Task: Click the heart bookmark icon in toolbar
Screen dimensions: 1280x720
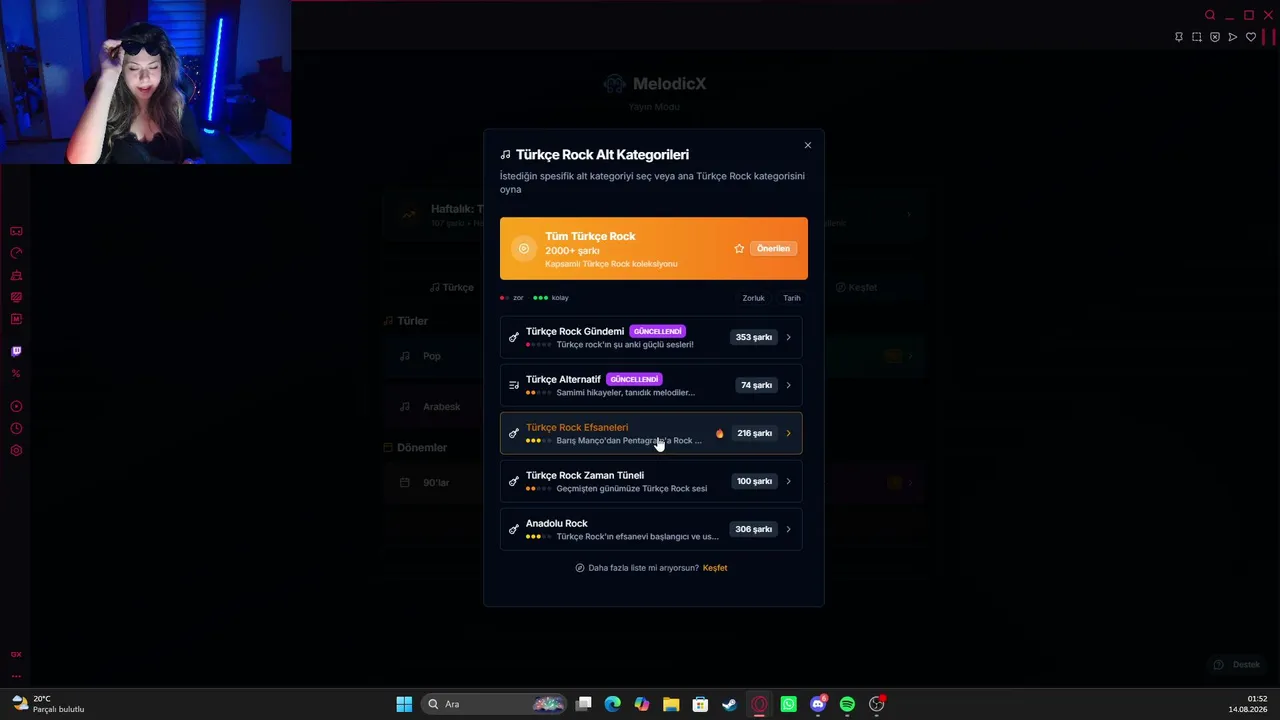Action: [1251, 37]
